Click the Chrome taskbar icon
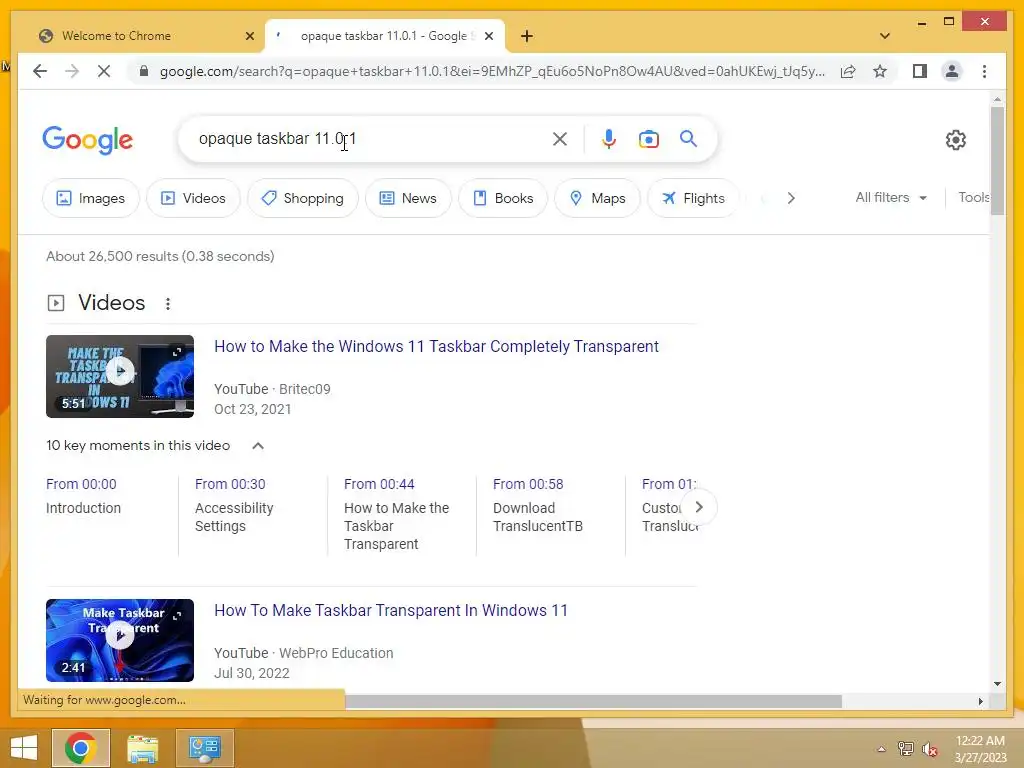 [x=81, y=748]
